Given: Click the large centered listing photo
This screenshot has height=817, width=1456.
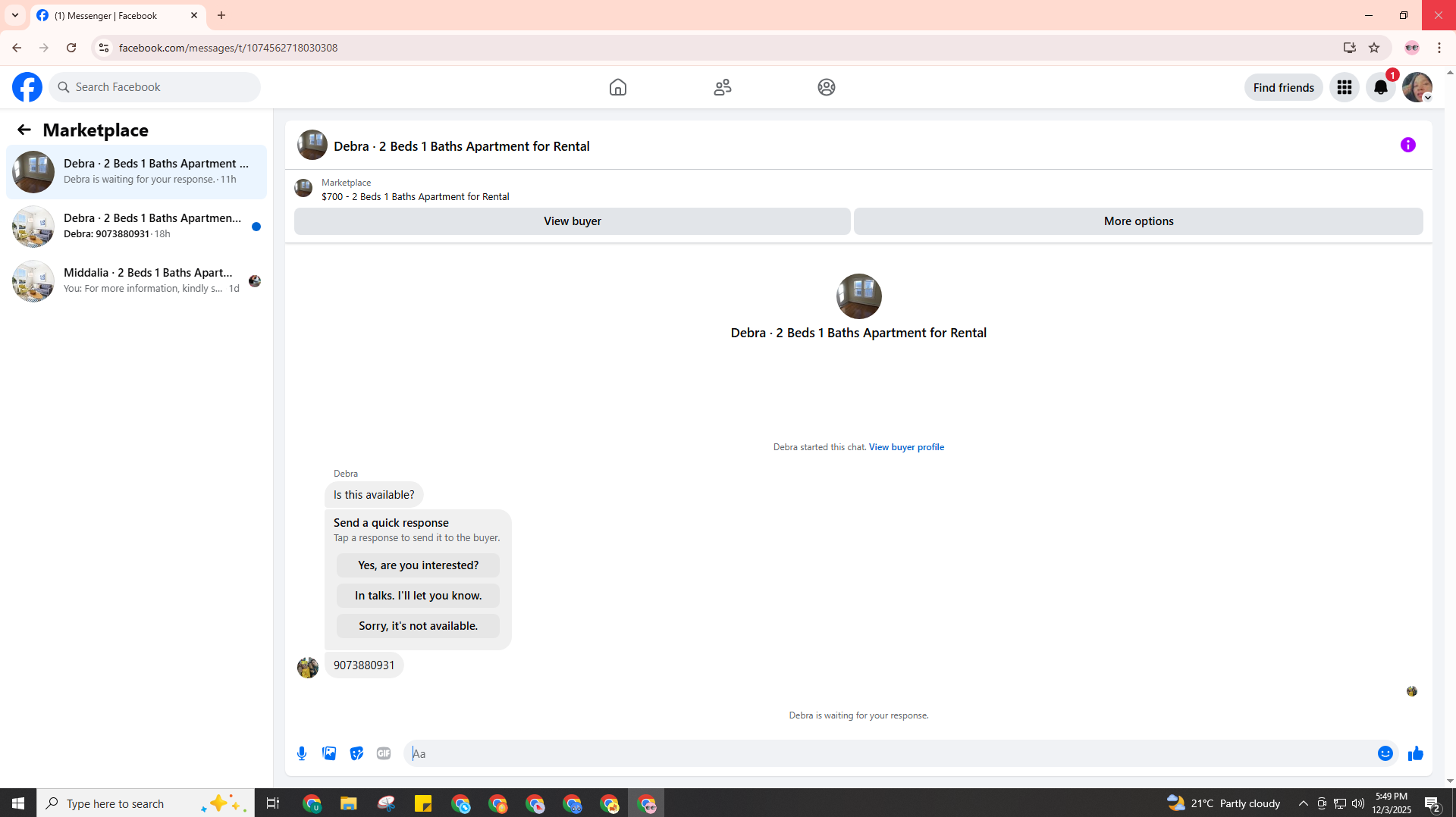Looking at the screenshot, I should coord(858,296).
